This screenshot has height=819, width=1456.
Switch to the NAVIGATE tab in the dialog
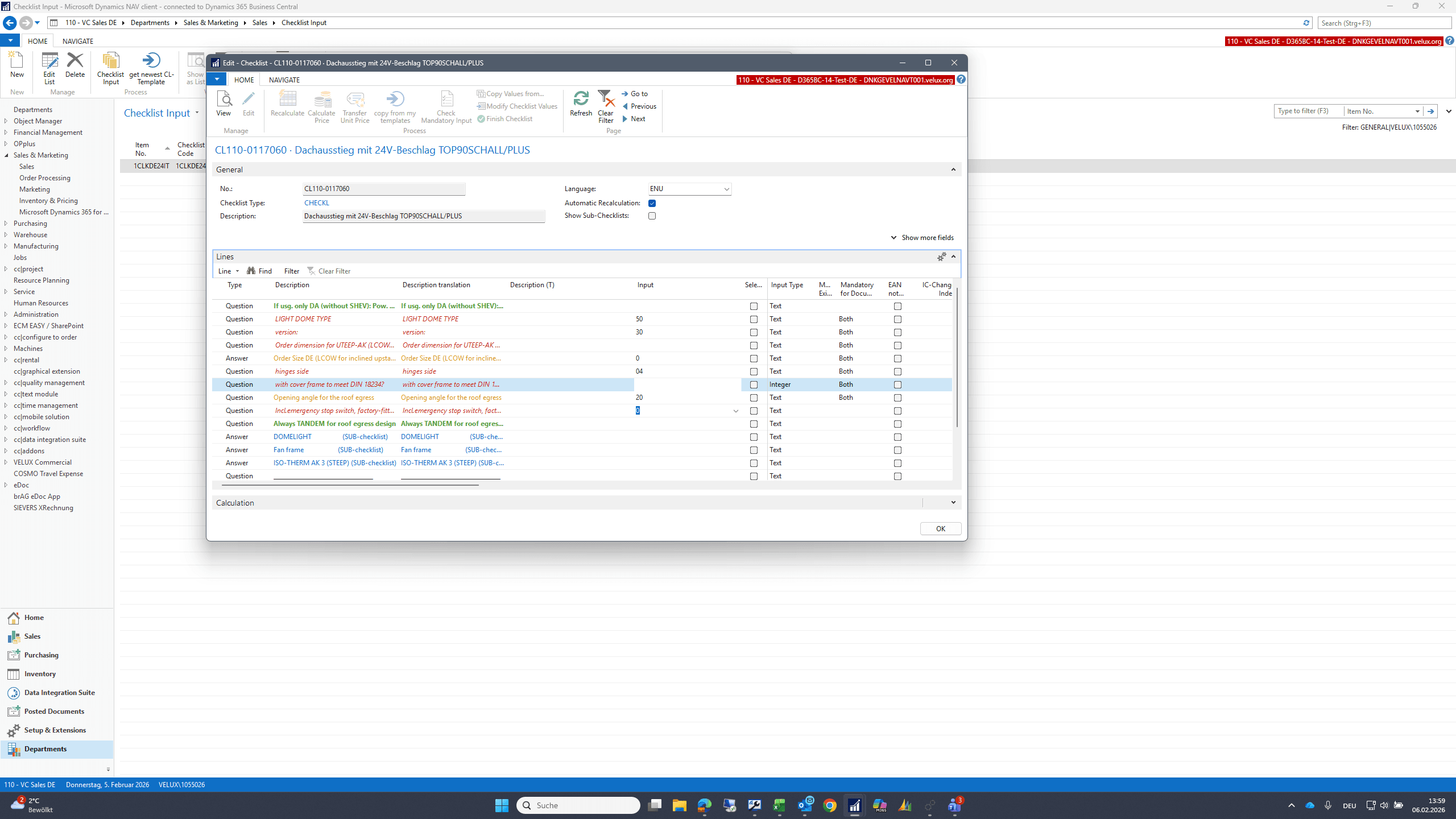point(284,80)
